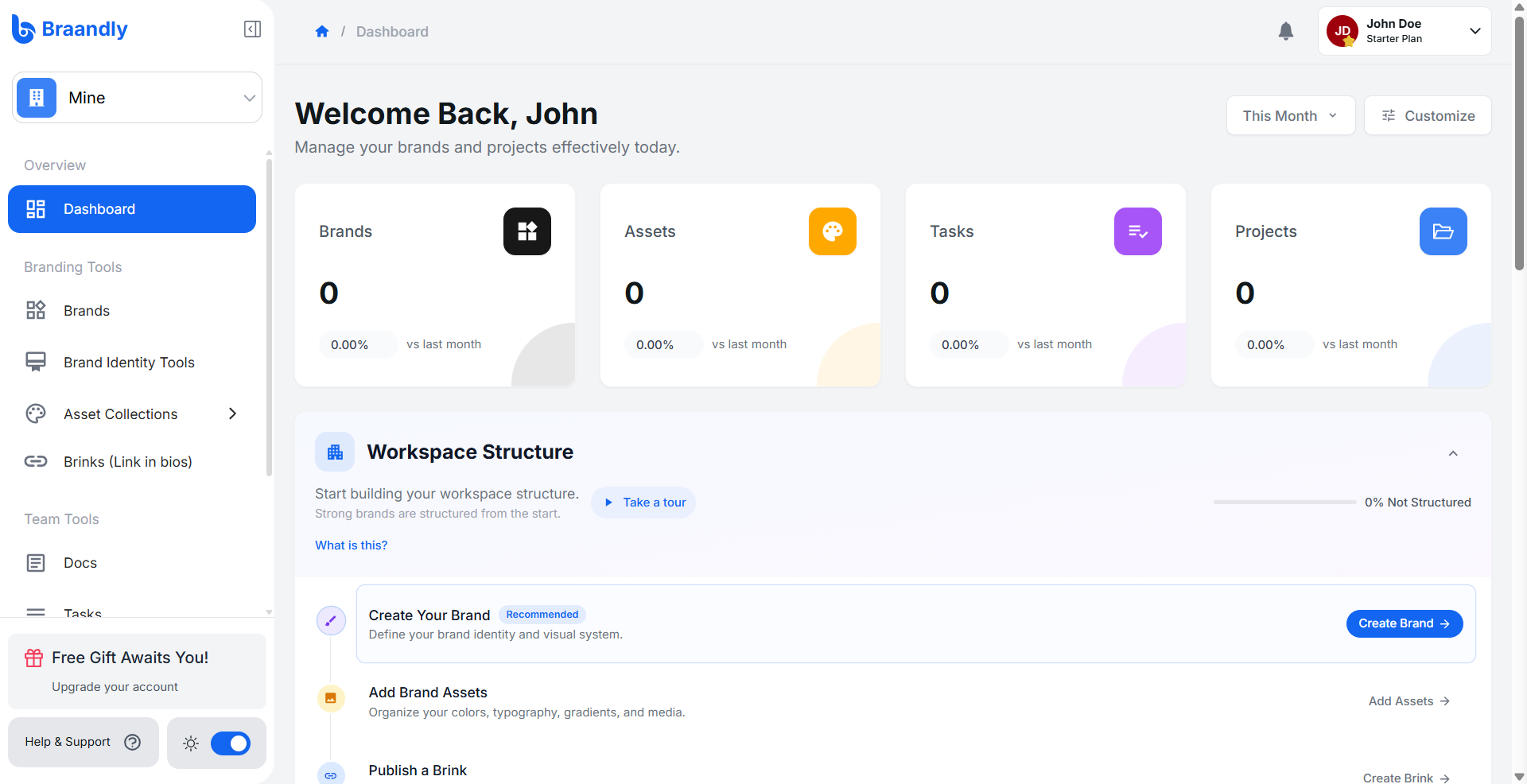Click the Dashboard breadcrumb text
The width and height of the screenshot is (1527, 784).
click(392, 32)
